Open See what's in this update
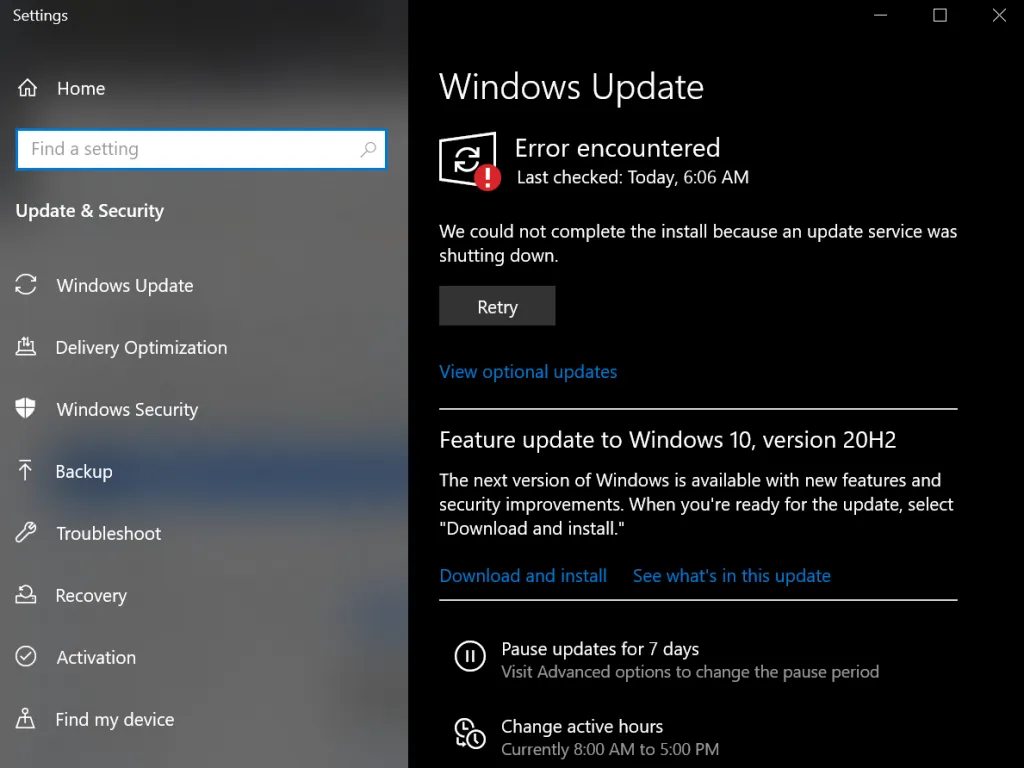 click(731, 575)
